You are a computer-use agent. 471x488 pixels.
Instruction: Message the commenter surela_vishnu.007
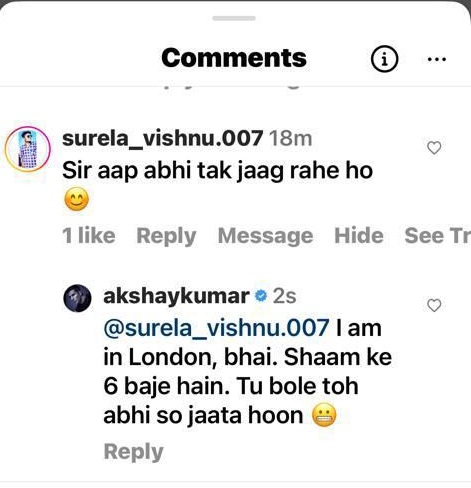(x=265, y=236)
